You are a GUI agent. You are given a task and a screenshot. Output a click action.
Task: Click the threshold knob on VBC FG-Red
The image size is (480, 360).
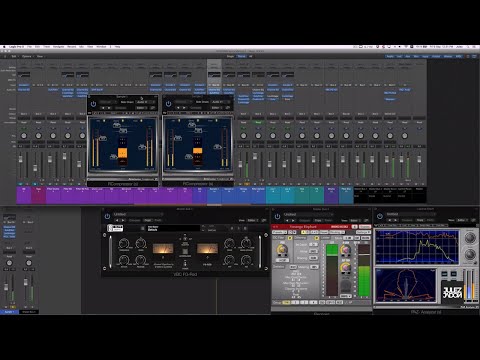pos(124,243)
